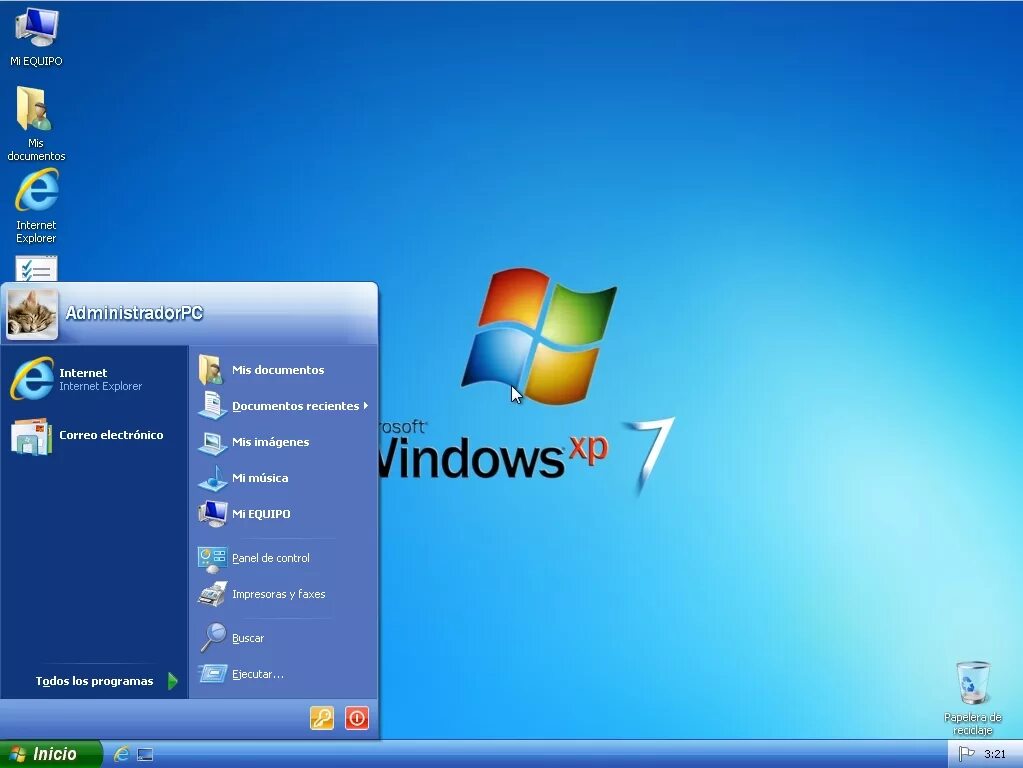Open Impresoras y faxes

[x=283, y=594]
